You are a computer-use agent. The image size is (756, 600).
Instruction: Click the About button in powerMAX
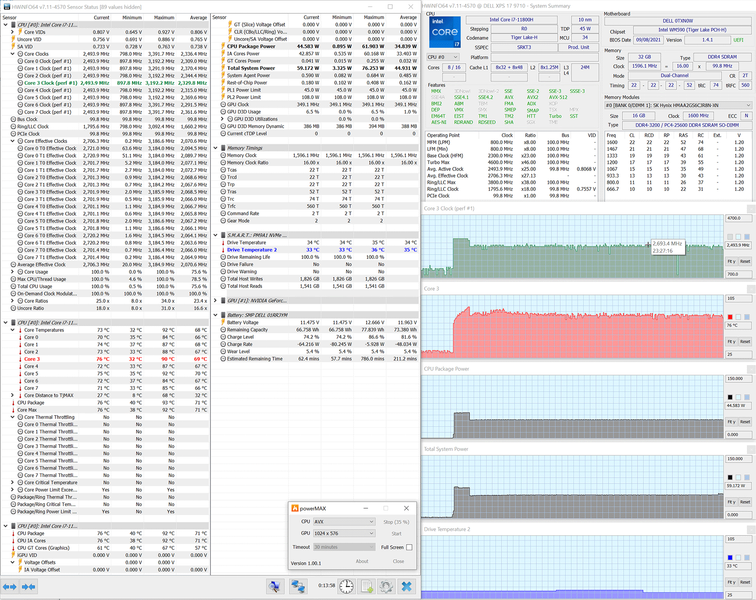[x=362, y=561]
